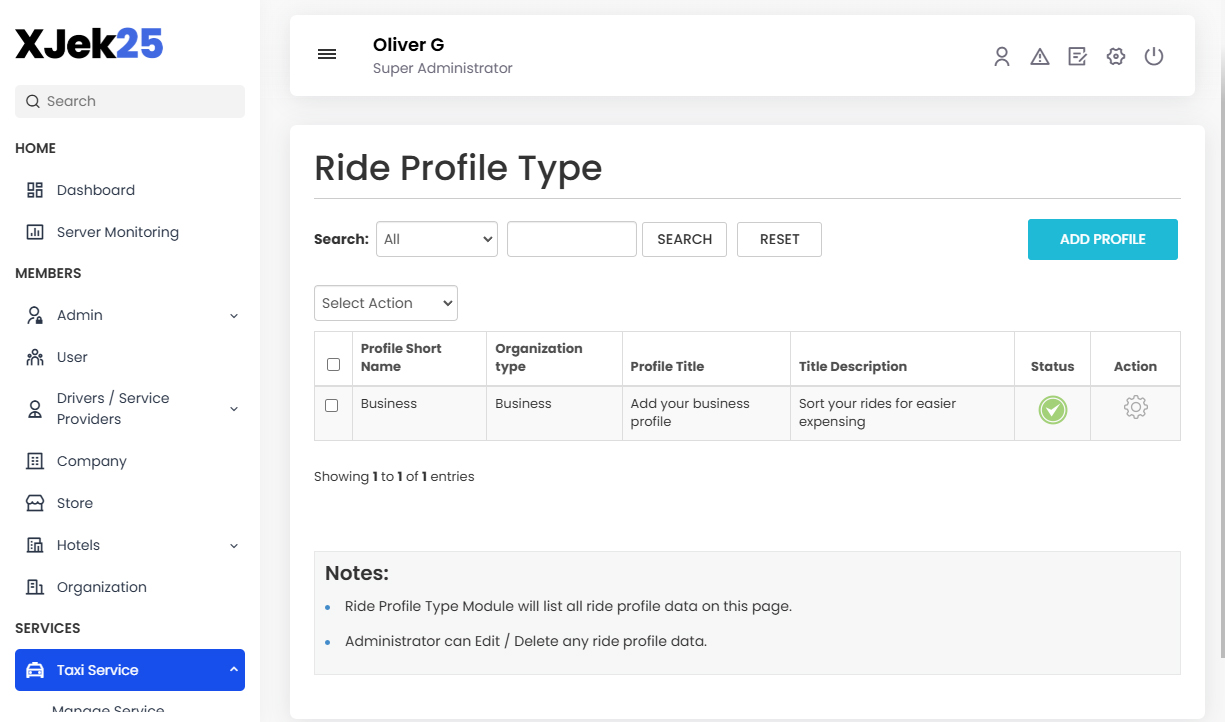Open the Hotels sidebar menu
The image size is (1225, 722).
point(77,545)
